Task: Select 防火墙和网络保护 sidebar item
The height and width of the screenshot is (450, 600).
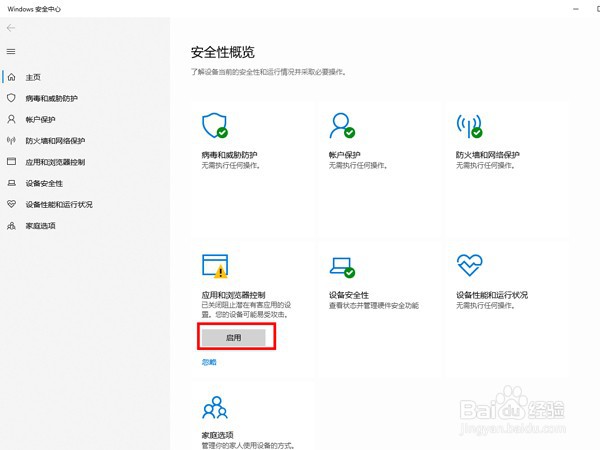Action: [x=55, y=141]
